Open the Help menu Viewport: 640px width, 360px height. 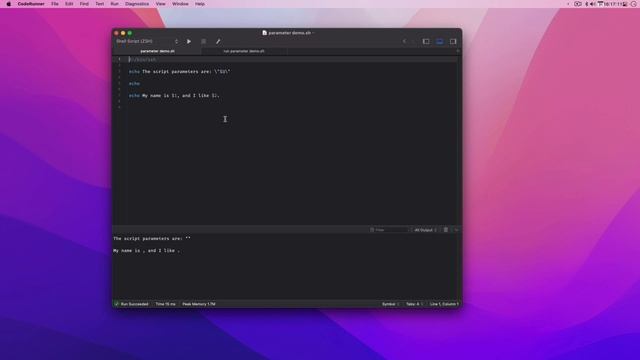coord(200,4)
